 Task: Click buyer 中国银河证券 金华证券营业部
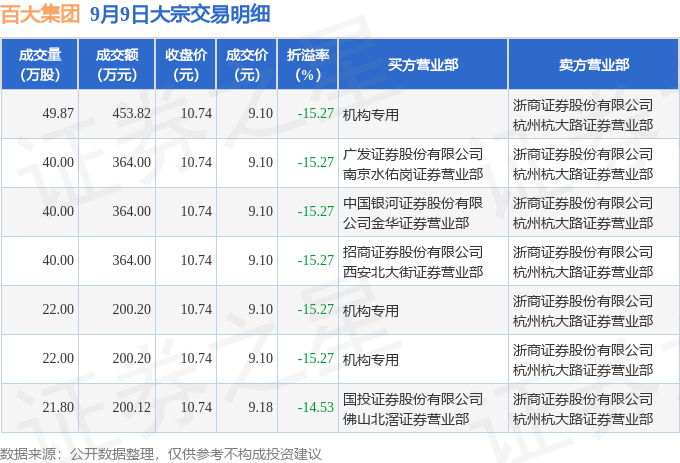point(413,213)
